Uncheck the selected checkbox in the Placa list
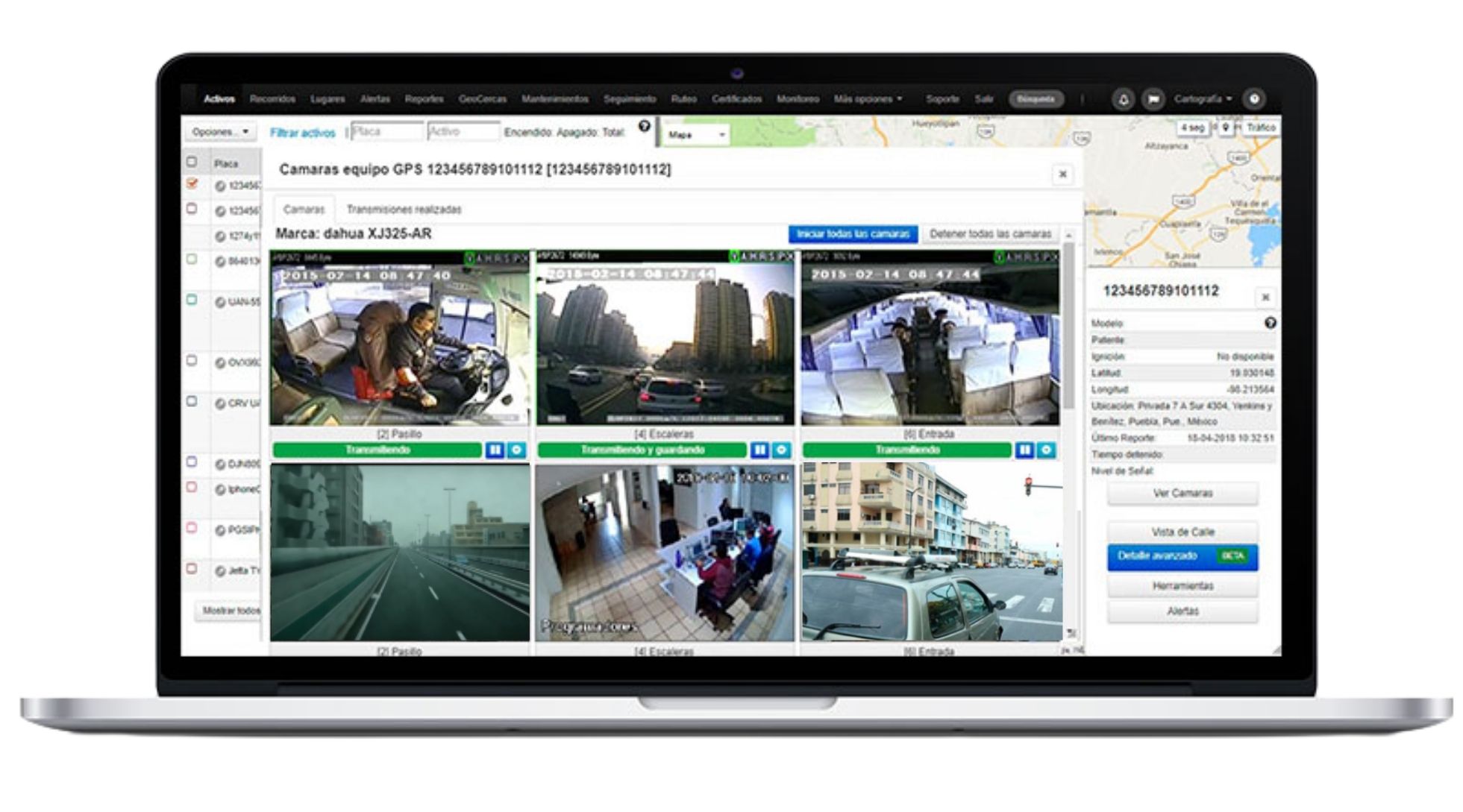 192,184
